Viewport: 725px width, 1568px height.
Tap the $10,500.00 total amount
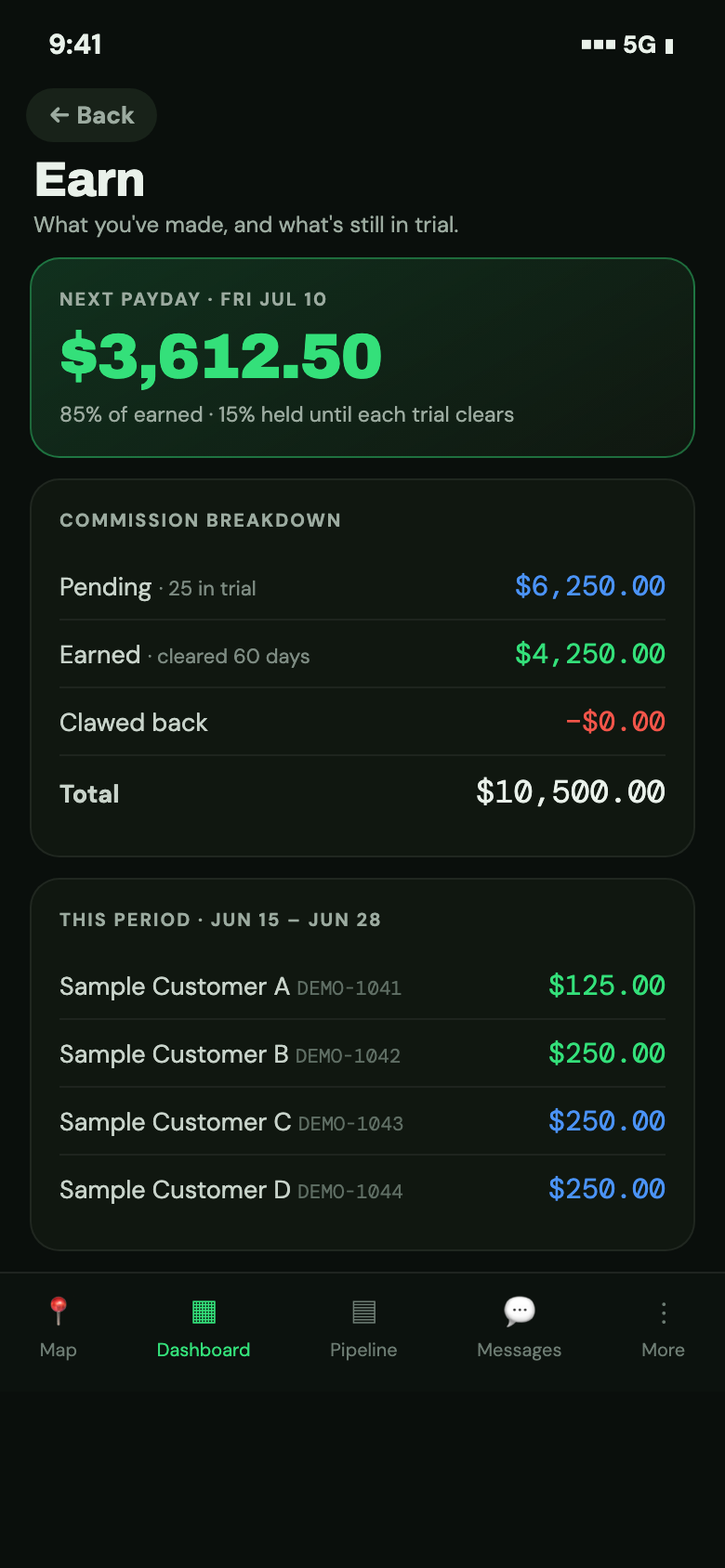tap(571, 792)
